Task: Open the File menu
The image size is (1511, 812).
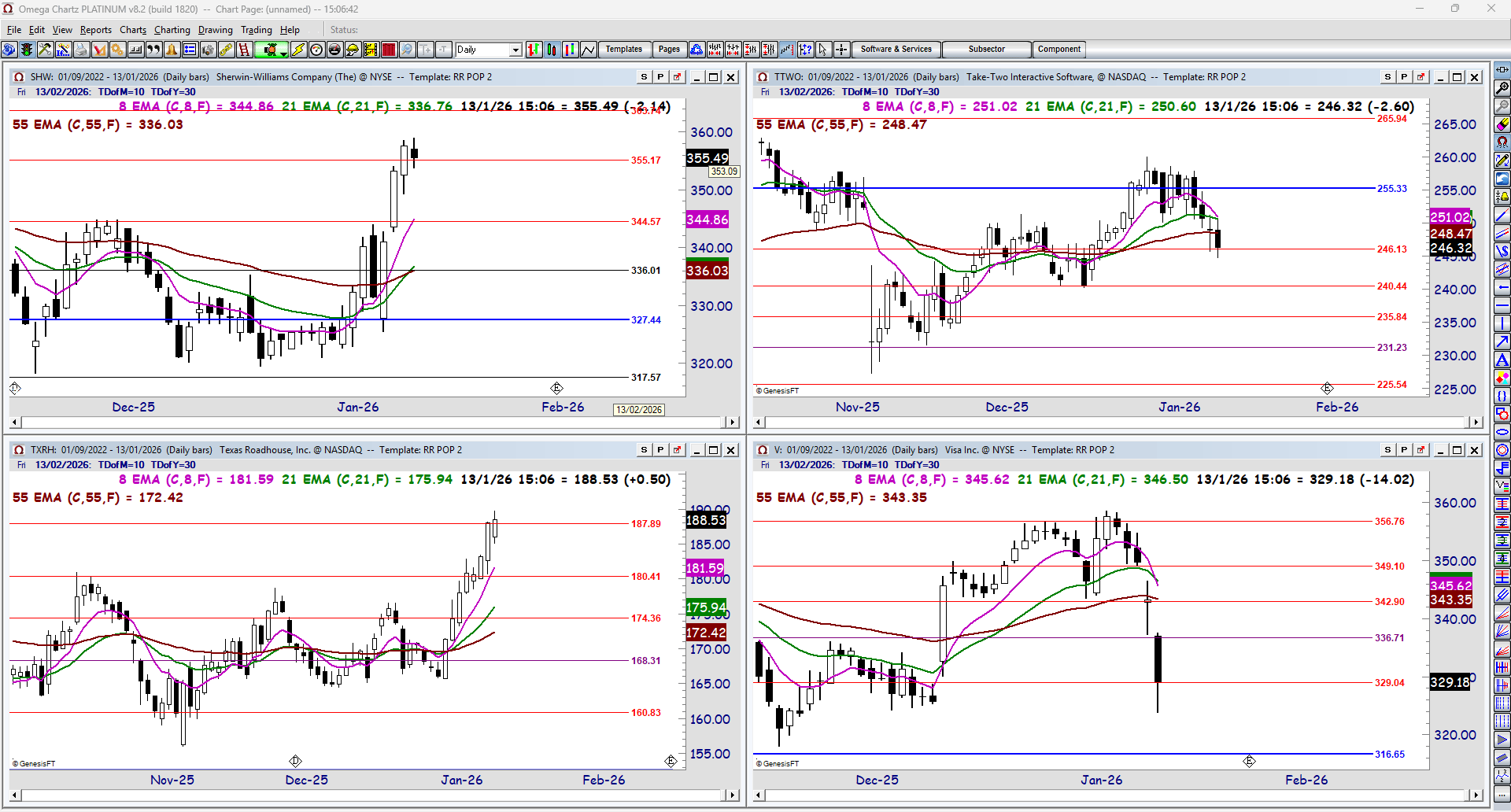Action: [14, 30]
